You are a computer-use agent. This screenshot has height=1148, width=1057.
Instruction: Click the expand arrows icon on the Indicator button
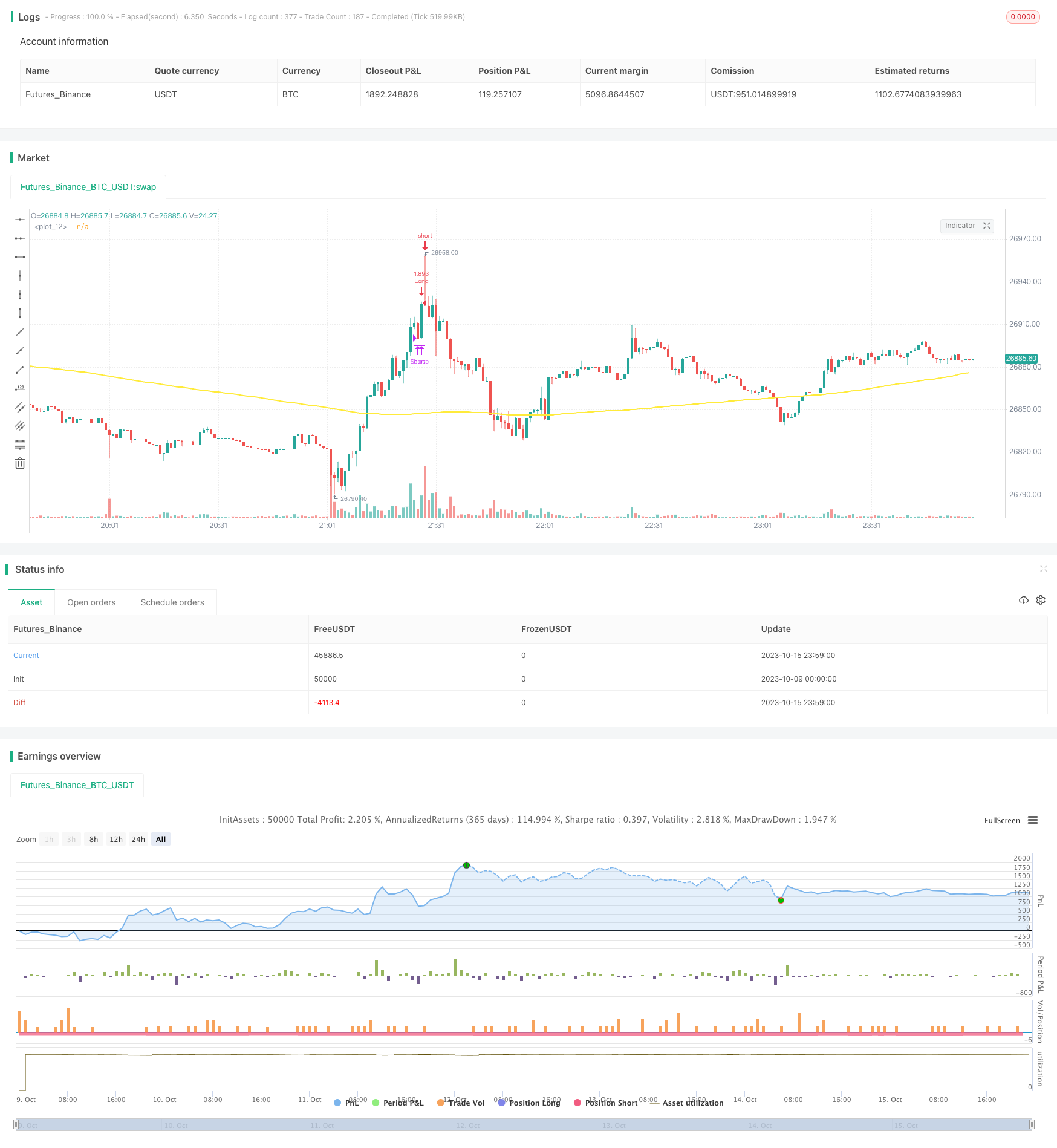[x=987, y=226]
